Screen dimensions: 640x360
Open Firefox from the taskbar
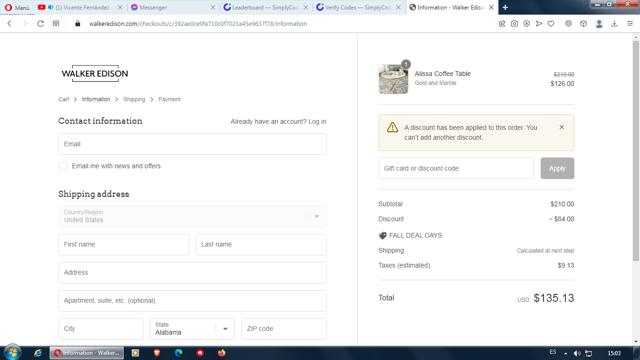pyautogui.click(x=222, y=353)
